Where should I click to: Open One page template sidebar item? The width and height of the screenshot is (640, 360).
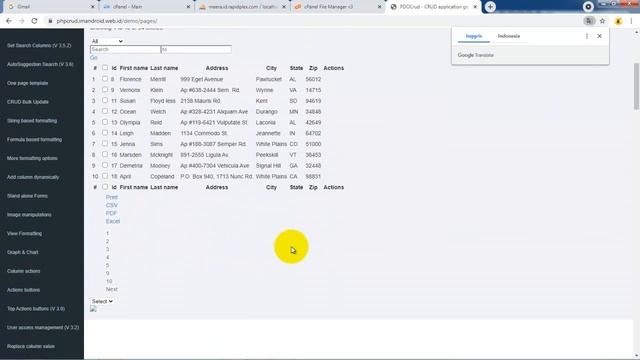27,83
